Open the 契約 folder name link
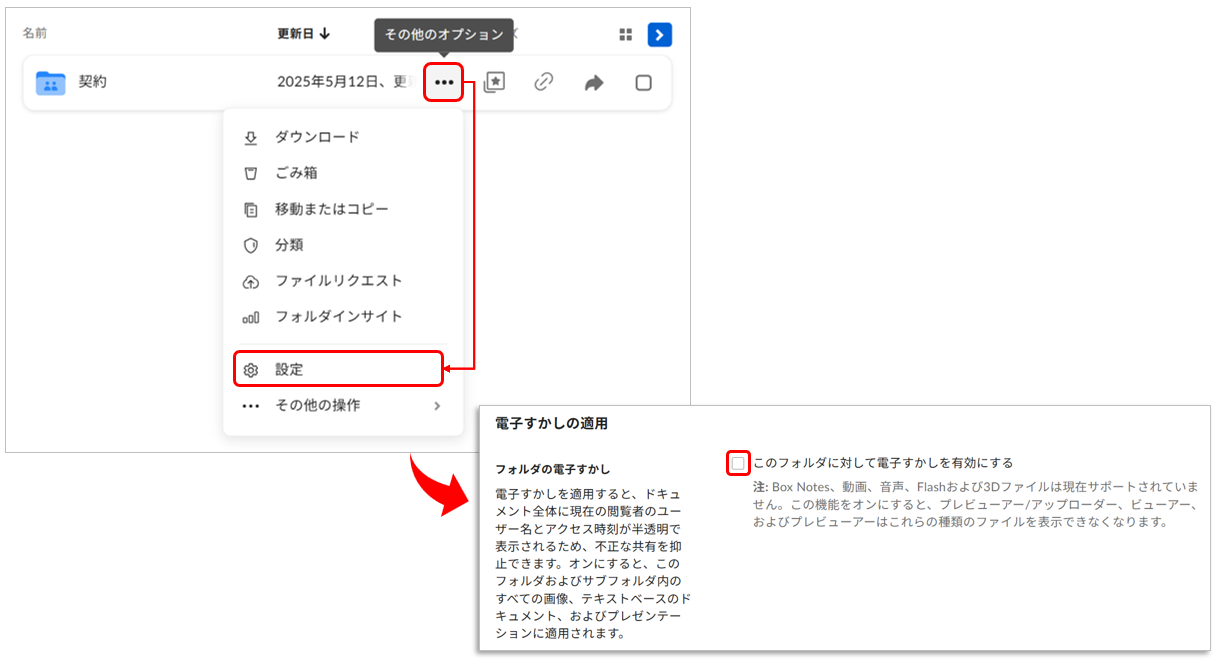This screenshot has width=1215, height=661. [x=93, y=82]
